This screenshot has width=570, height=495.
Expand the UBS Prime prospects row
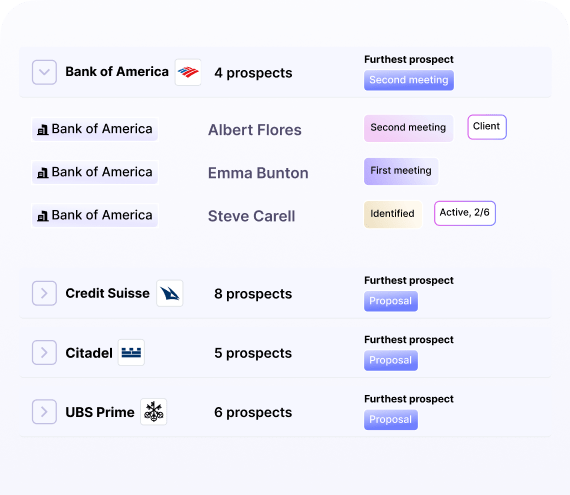tap(44, 412)
